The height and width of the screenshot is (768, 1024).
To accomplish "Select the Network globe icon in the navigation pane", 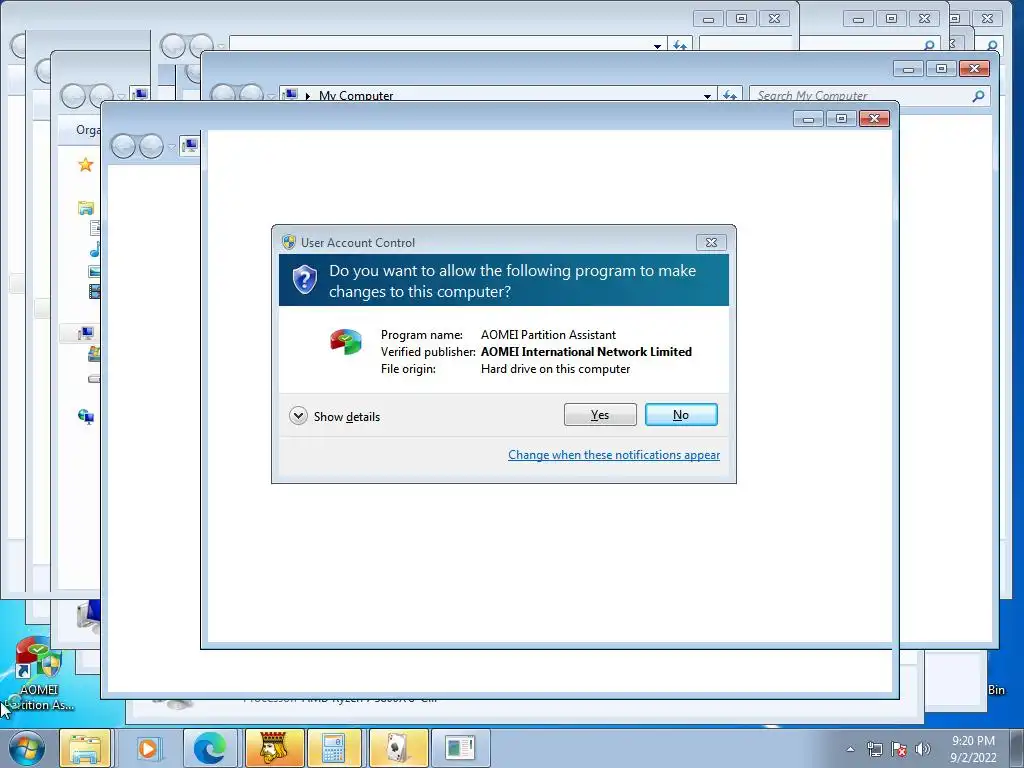I will (x=86, y=416).
